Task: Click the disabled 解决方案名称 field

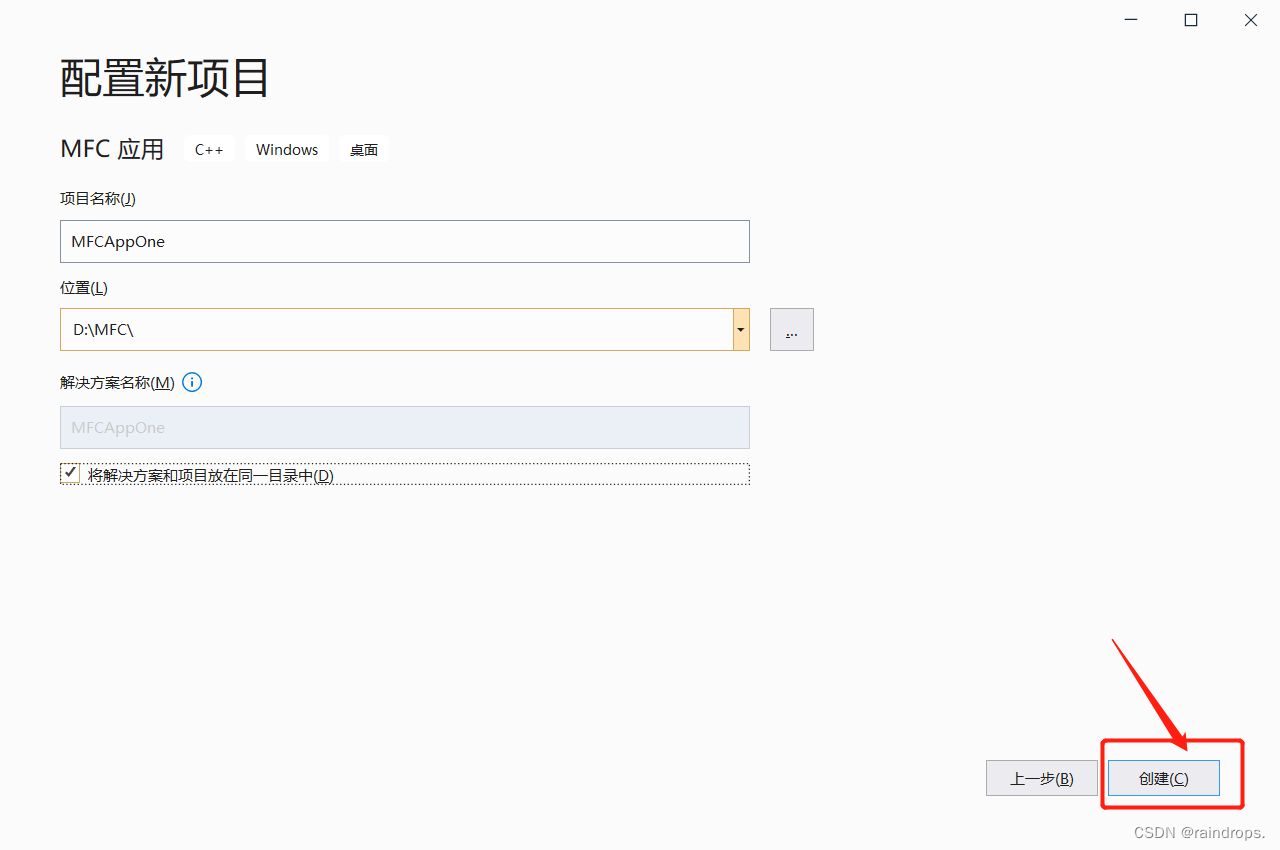Action: click(405, 427)
